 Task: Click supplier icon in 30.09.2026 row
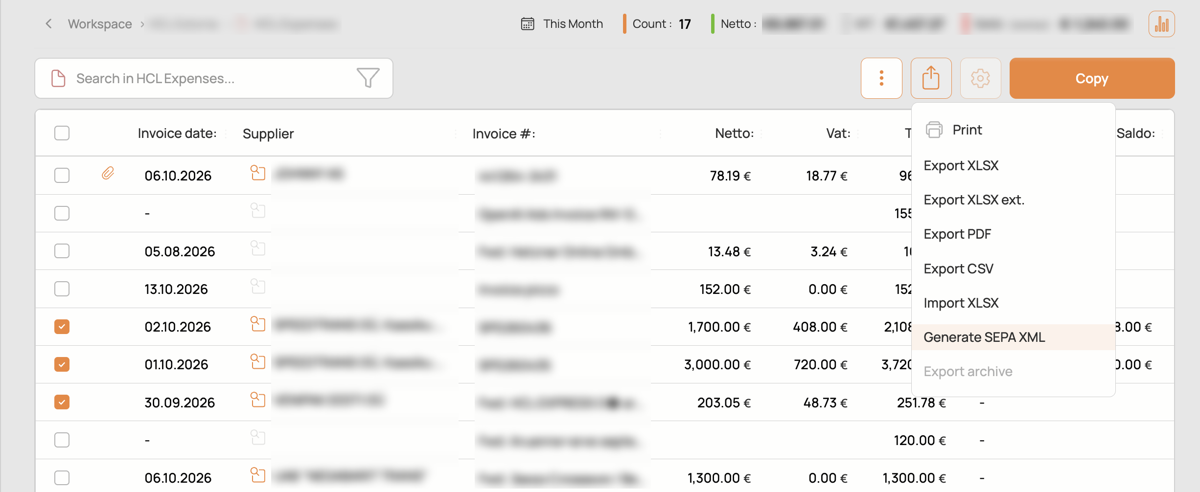pos(258,400)
